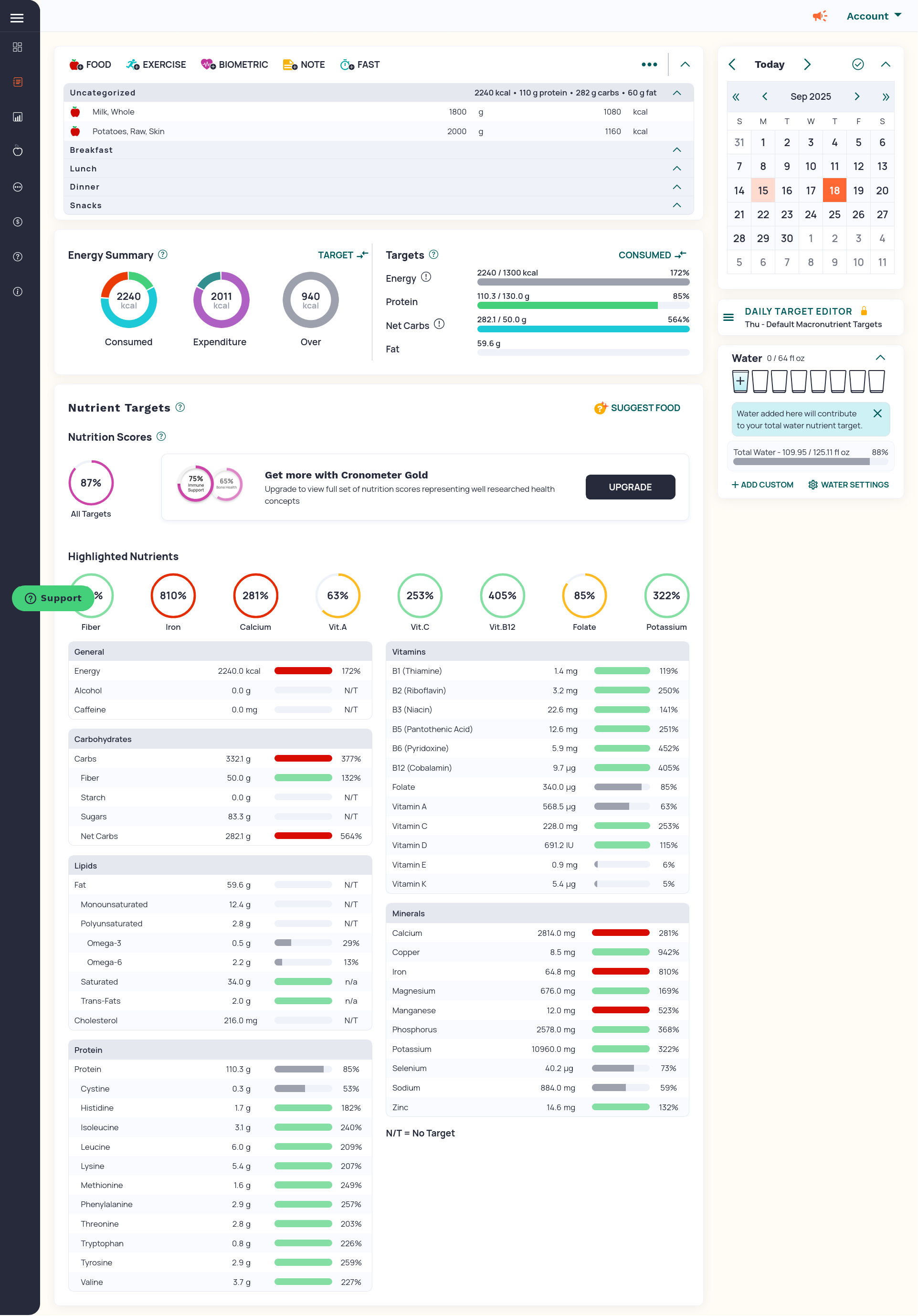Add a glass of water with the plus cup

[740, 381]
